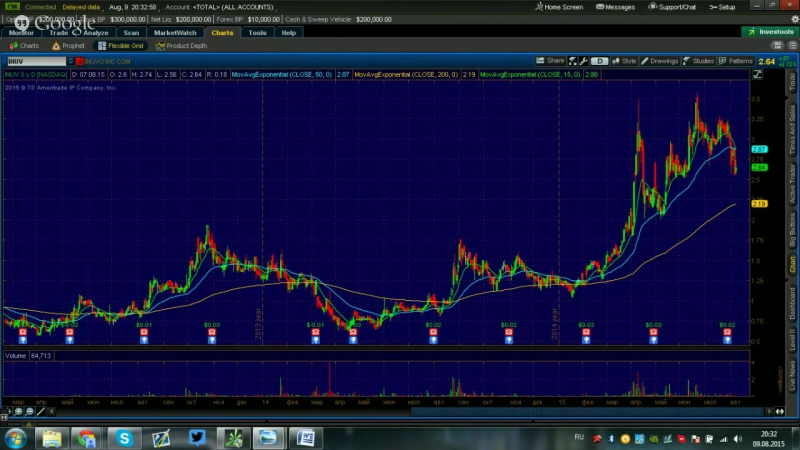Open the D timeframe selector
The image size is (800, 450).
click(599, 61)
